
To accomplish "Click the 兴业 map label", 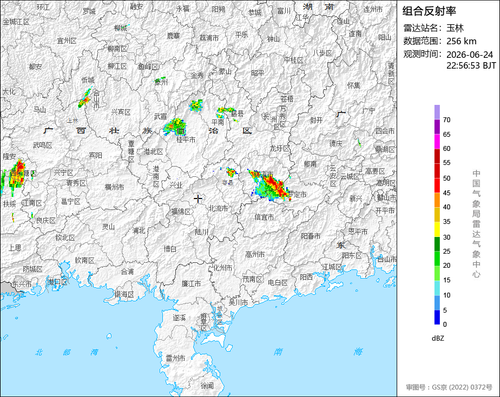I will (x=176, y=185).
